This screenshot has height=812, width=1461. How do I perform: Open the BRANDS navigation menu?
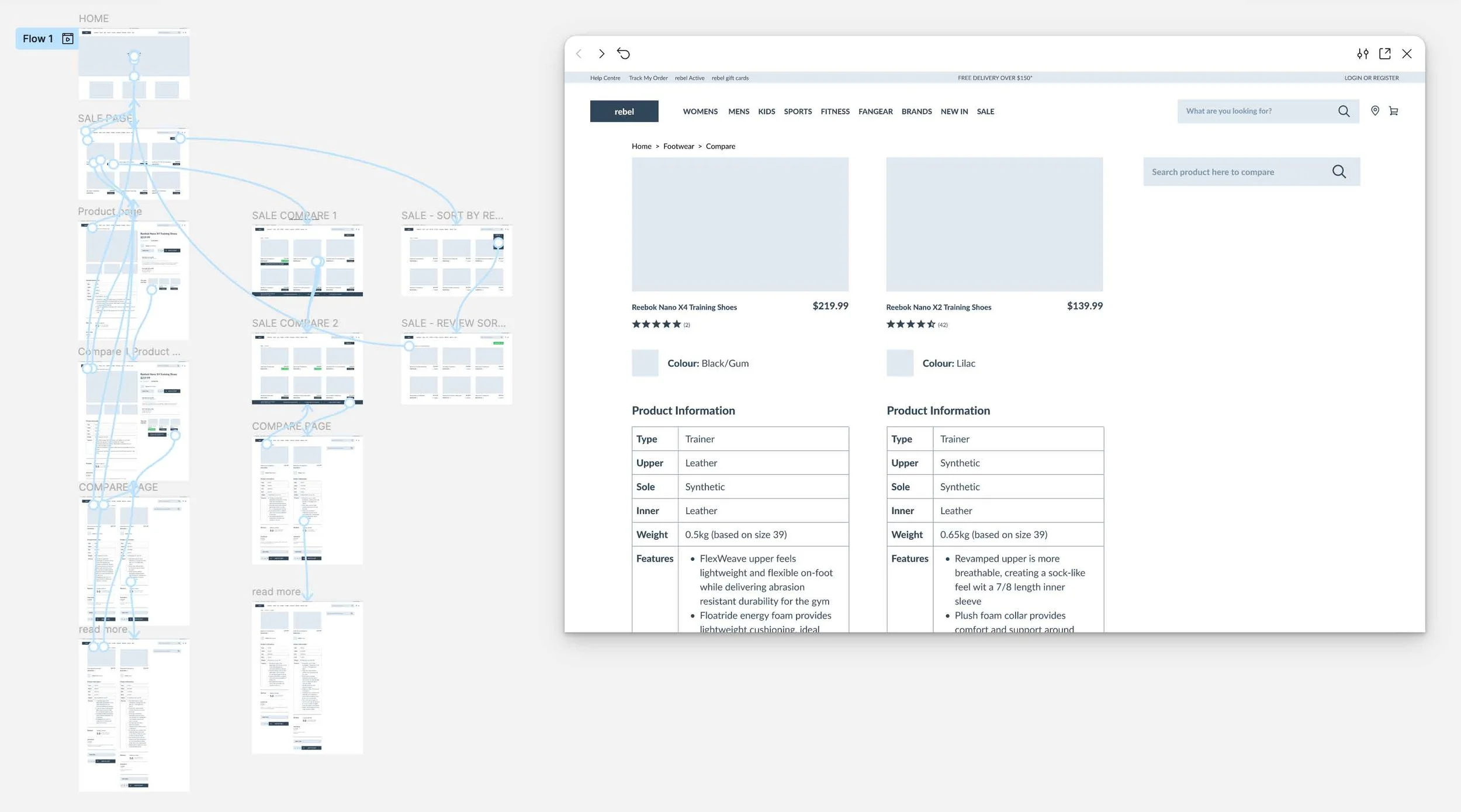pyautogui.click(x=916, y=112)
